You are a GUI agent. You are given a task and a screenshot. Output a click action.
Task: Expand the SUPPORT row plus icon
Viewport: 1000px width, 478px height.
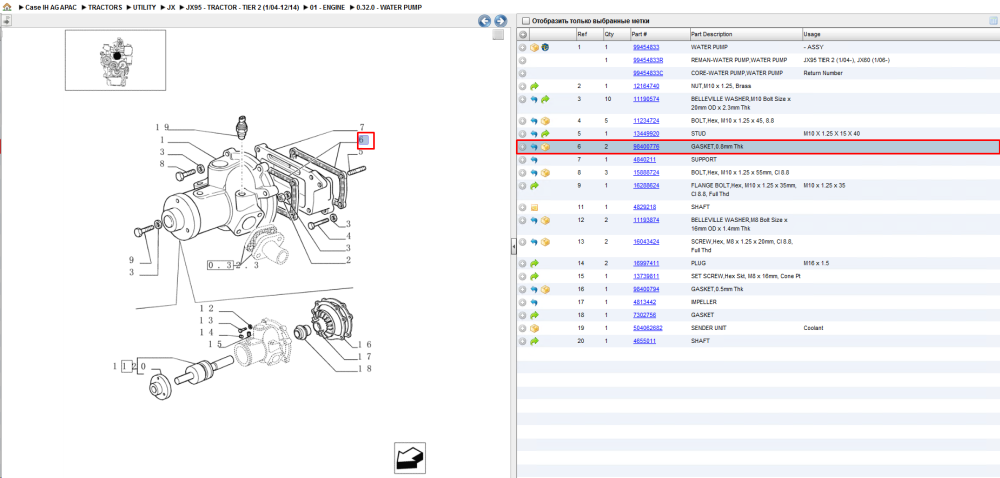coord(522,160)
